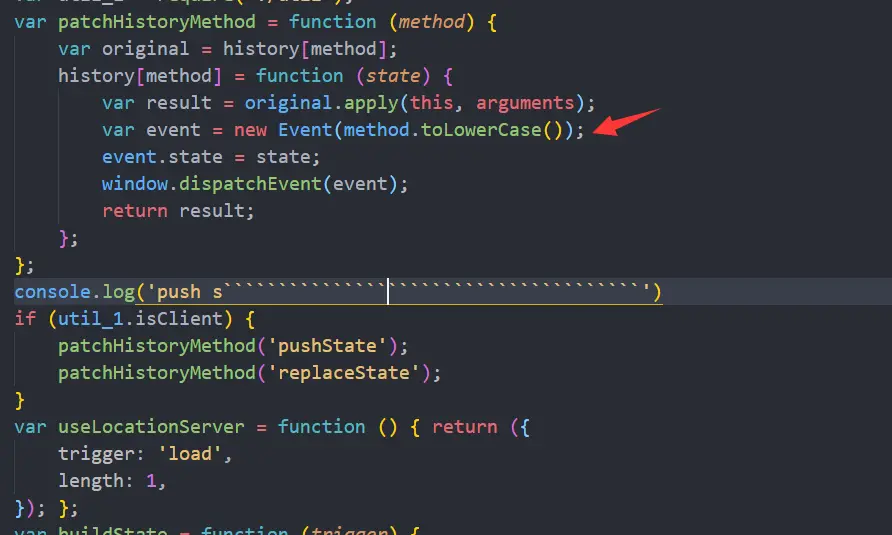Click the italic state parameter

click(393, 76)
